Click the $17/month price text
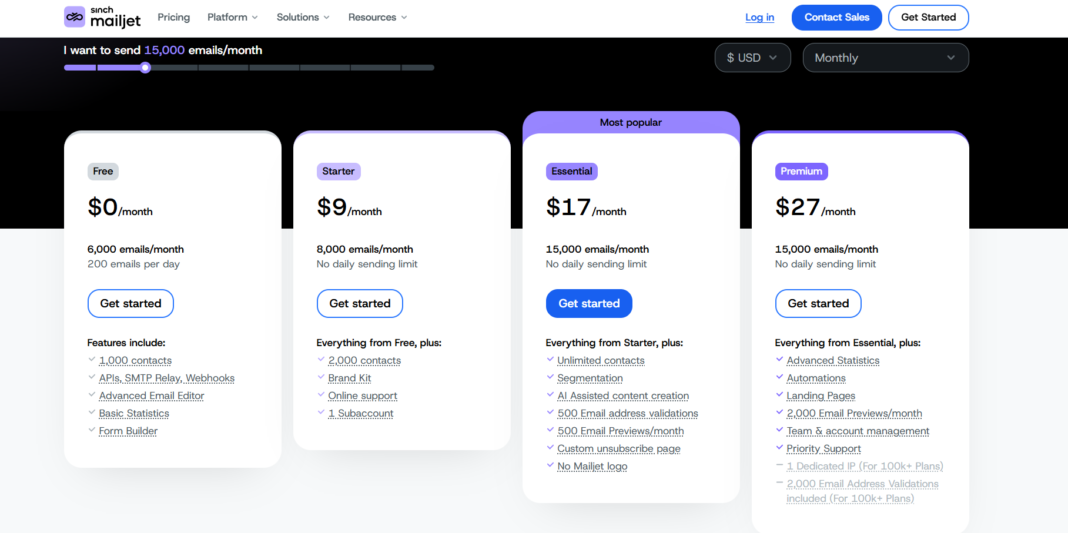The width and height of the screenshot is (1068, 533). (x=586, y=207)
